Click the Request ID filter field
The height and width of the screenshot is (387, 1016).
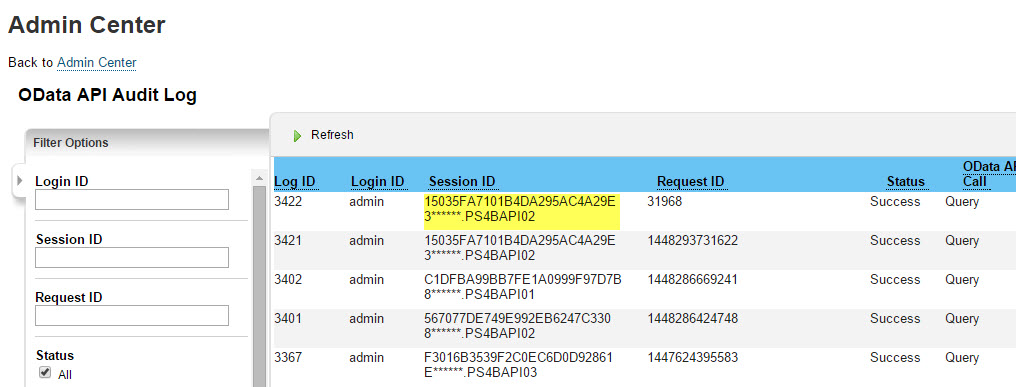point(132,316)
